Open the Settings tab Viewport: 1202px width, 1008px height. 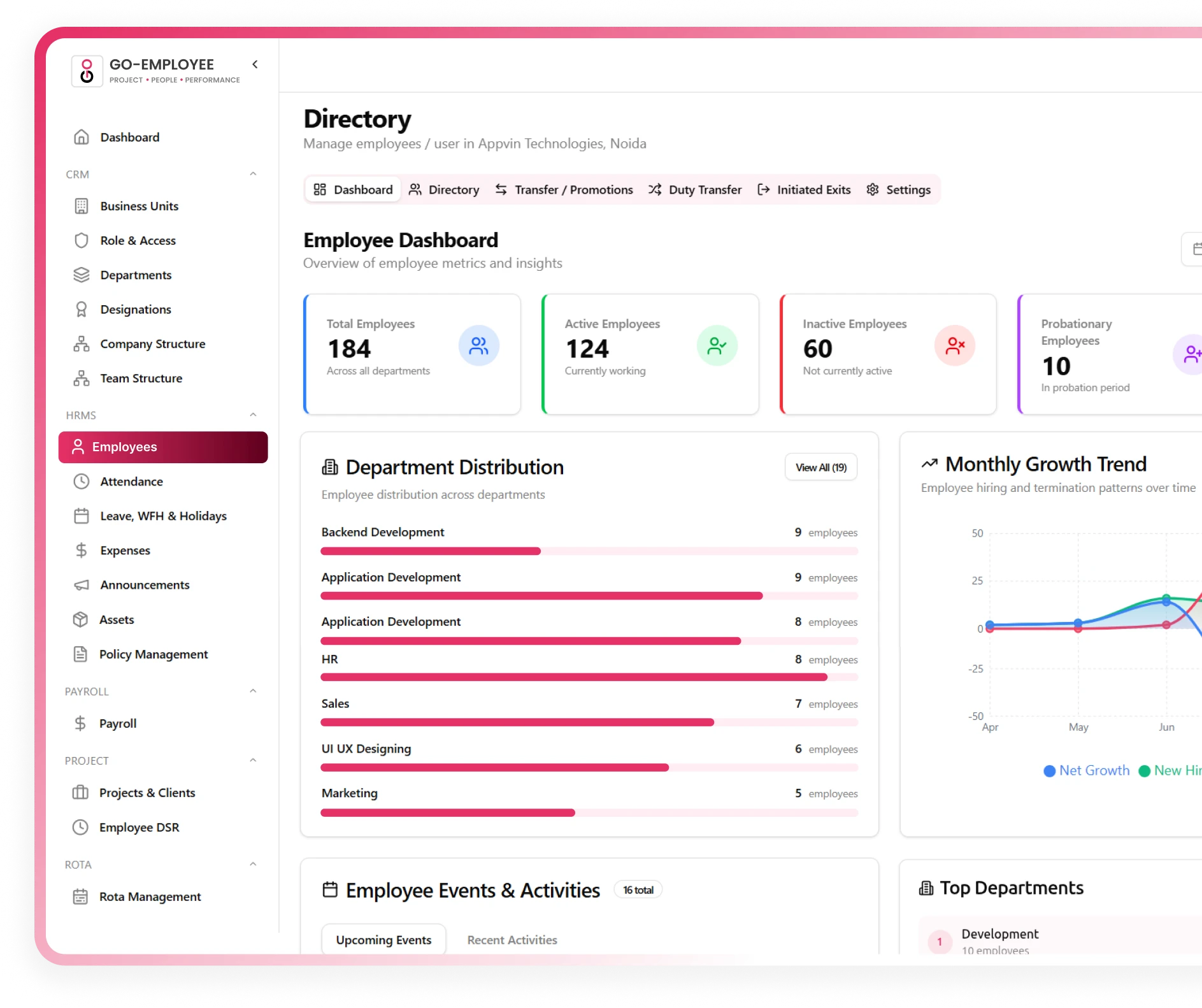point(899,189)
